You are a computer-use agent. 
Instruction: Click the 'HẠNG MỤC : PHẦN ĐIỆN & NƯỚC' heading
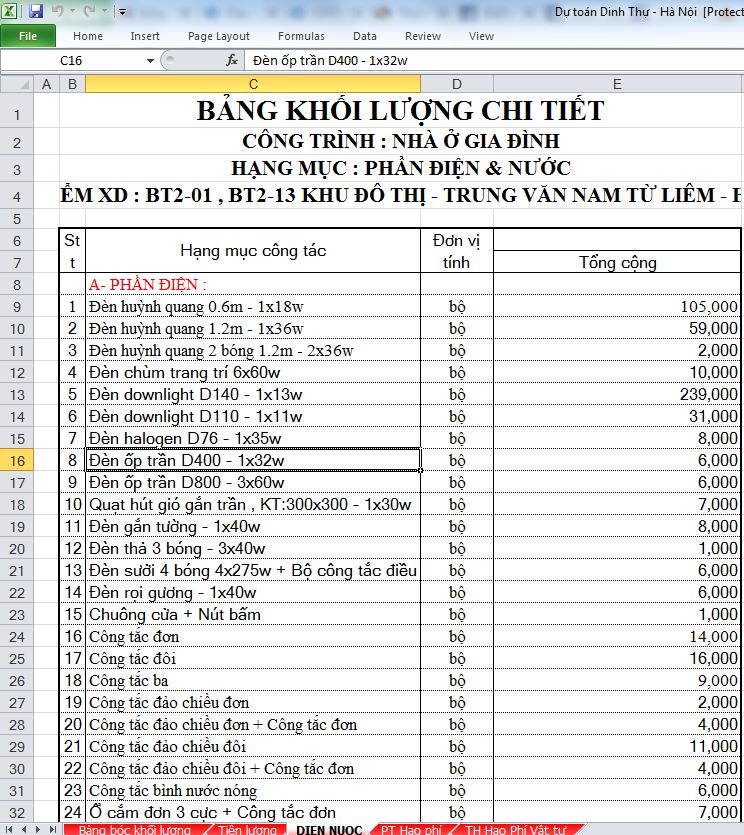point(400,169)
